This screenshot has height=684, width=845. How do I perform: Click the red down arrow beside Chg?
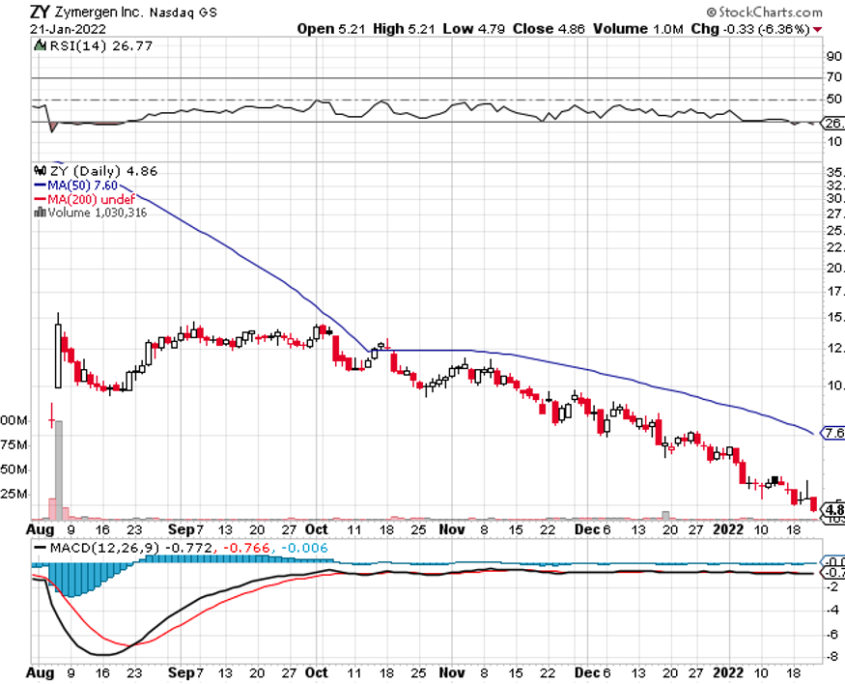(819, 30)
